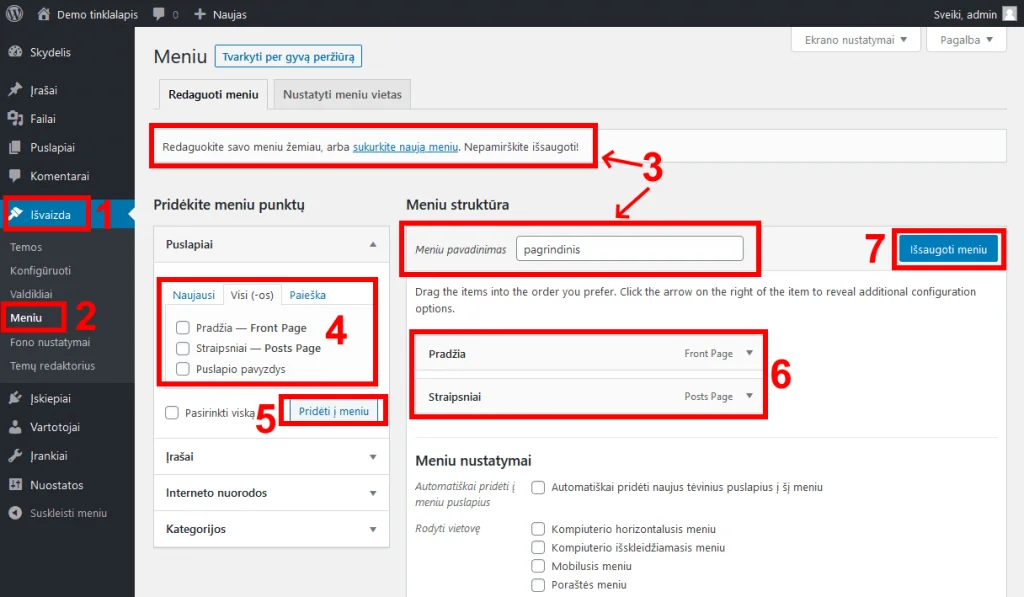The height and width of the screenshot is (597, 1024).
Task: Open the Pagalba help dropdown
Action: coord(967,40)
